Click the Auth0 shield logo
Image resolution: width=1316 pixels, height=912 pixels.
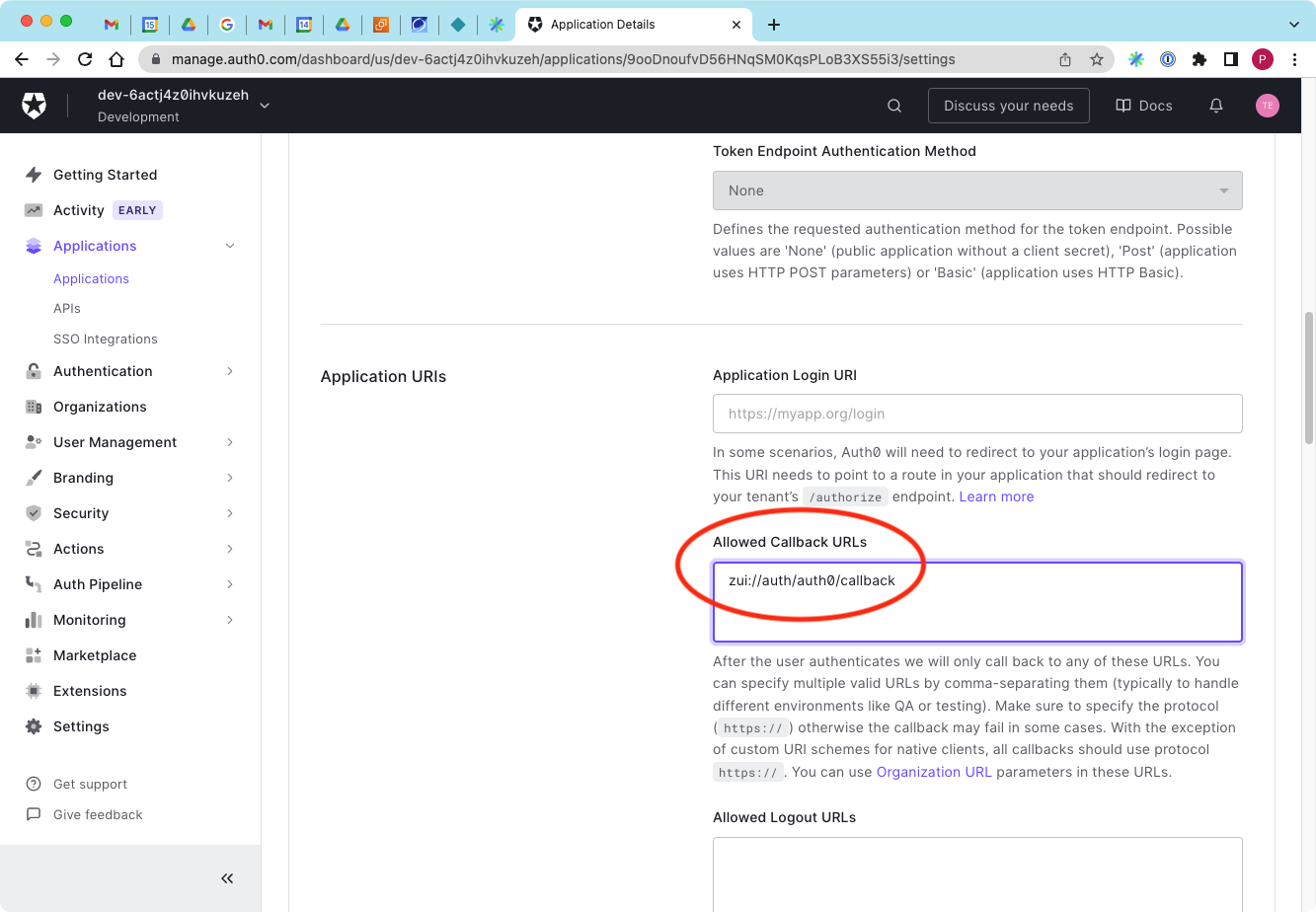coord(35,106)
